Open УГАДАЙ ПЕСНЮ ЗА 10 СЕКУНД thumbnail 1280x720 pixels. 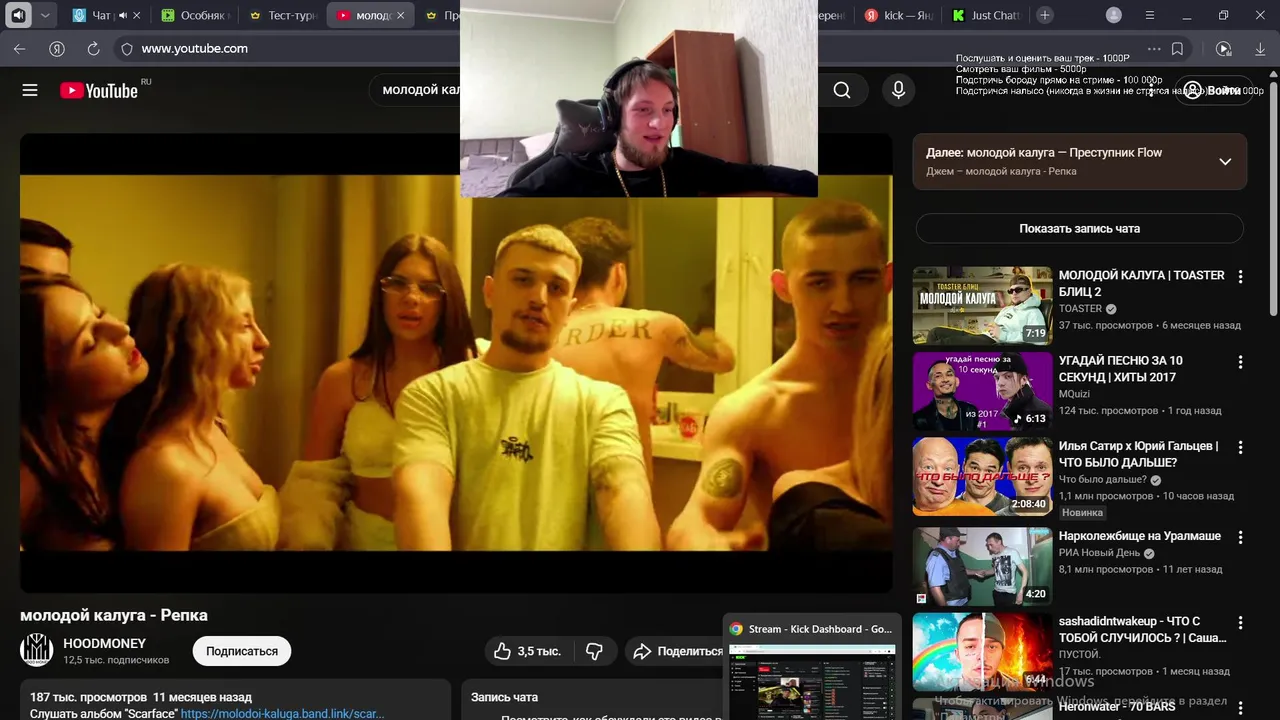(x=982, y=390)
